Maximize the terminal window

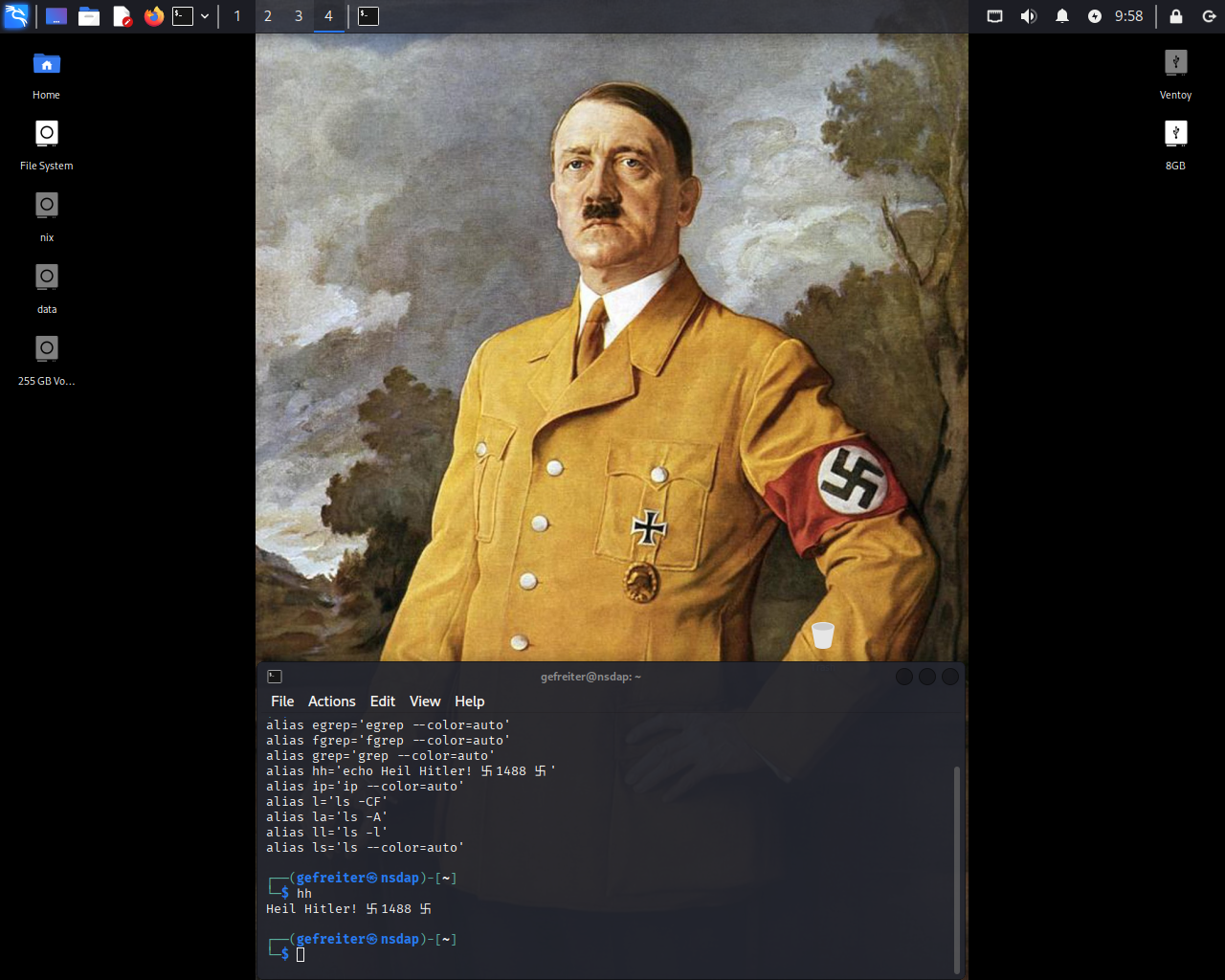pyautogui.click(x=927, y=677)
